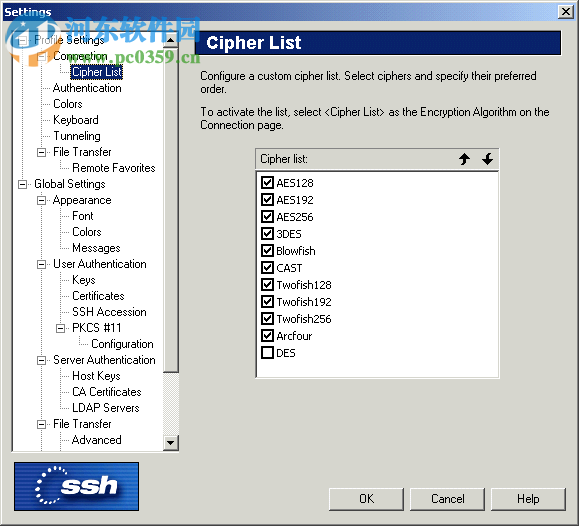Open the Keyboard settings page
This screenshot has width=579, height=526.
click(x=76, y=120)
